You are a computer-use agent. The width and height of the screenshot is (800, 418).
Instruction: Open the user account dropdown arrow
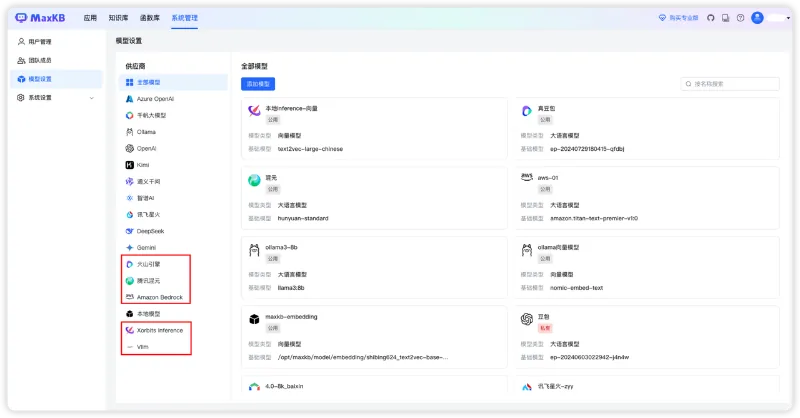[788, 18]
